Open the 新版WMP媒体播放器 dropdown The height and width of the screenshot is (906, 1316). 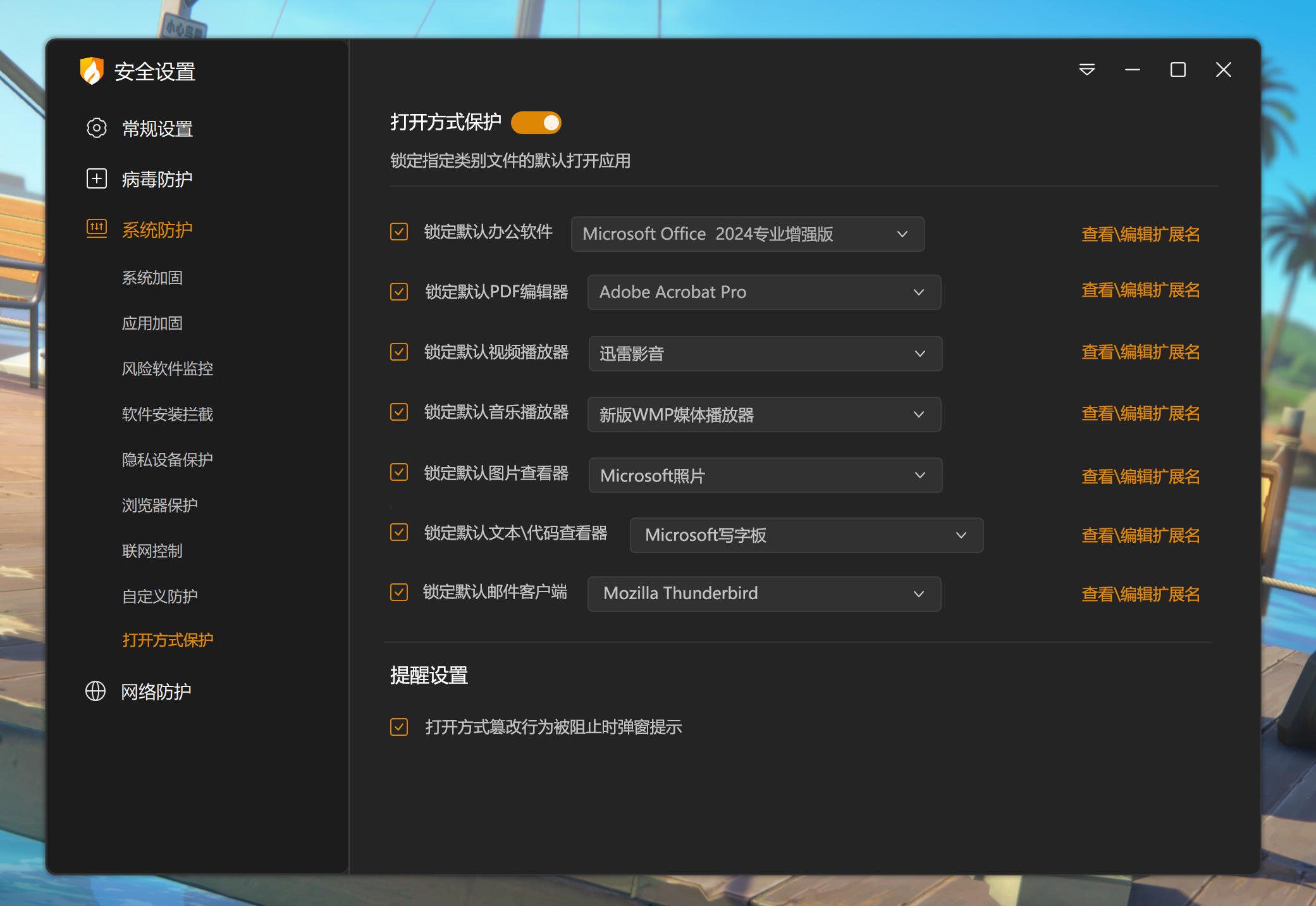click(x=764, y=414)
